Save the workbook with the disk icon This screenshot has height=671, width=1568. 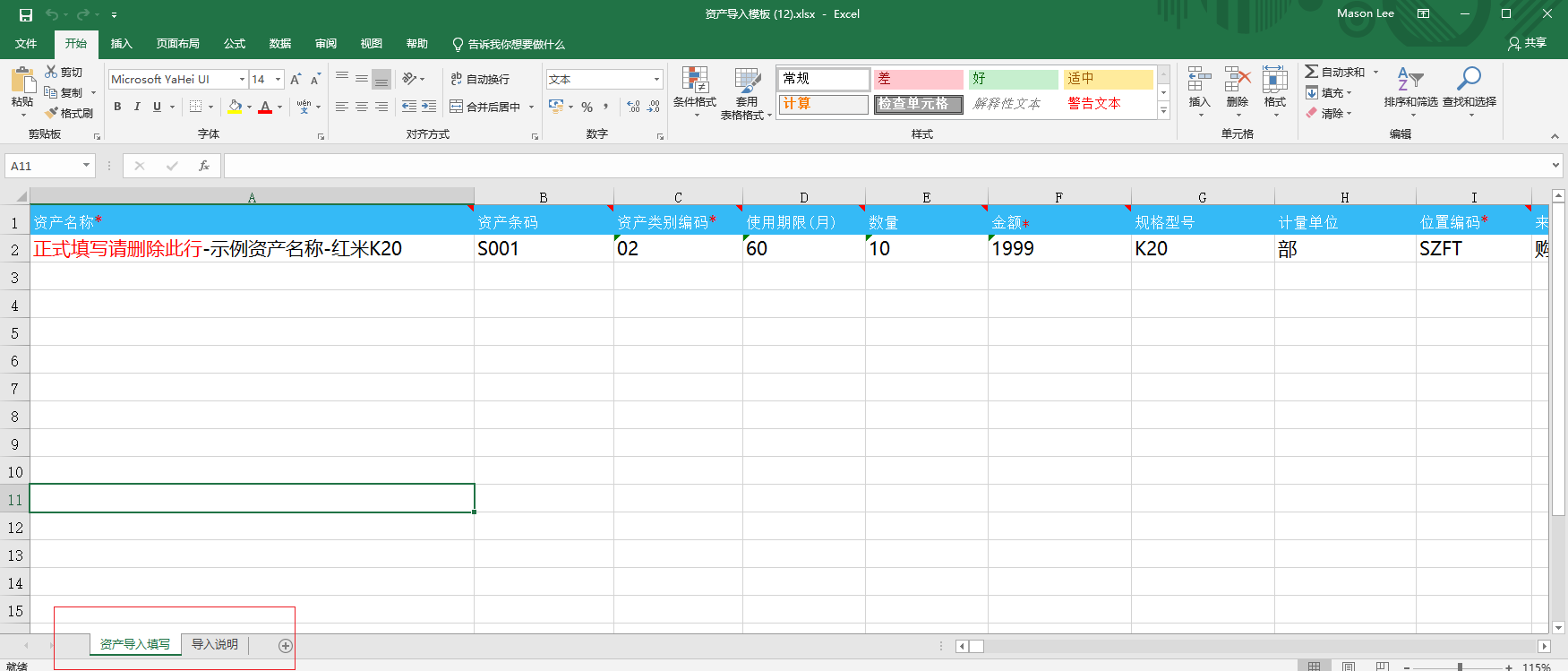click(x=25, y=14)
